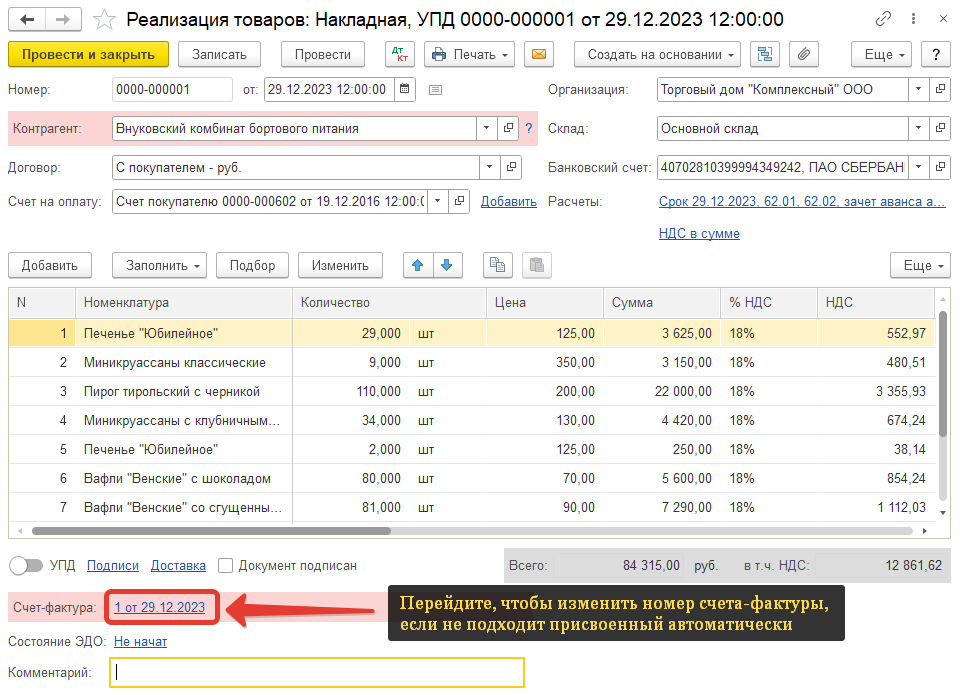The image size is (965, 695).
Task: Click Провести и закрыть button
Action: pos(89,54)
